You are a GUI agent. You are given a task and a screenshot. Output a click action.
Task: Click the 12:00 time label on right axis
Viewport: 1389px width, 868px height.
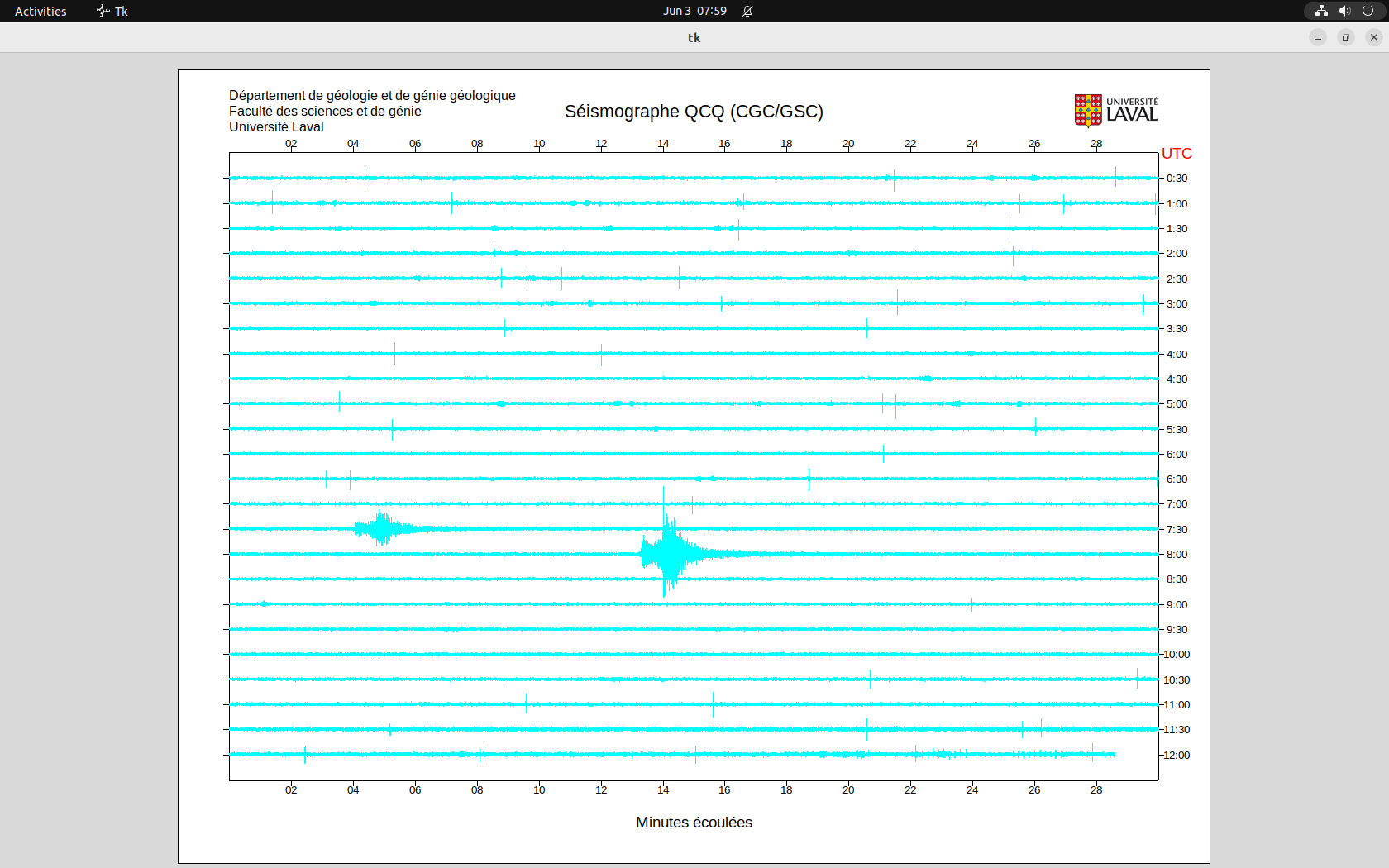click(1177, 755)
